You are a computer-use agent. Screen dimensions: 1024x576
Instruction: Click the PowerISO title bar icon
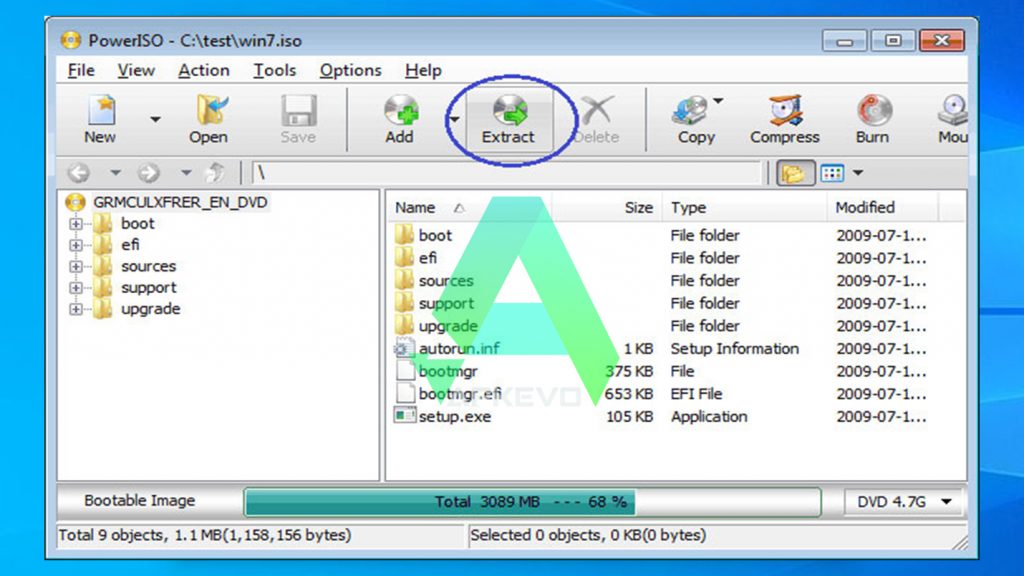[71, 40]
